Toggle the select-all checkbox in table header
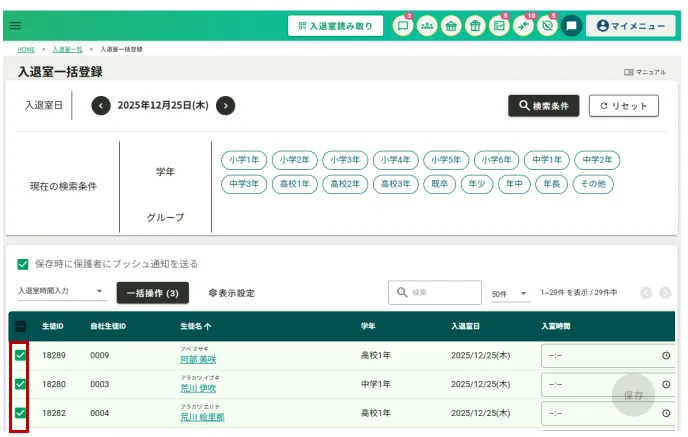Screen dimensions: 688x437 [20, 326]
